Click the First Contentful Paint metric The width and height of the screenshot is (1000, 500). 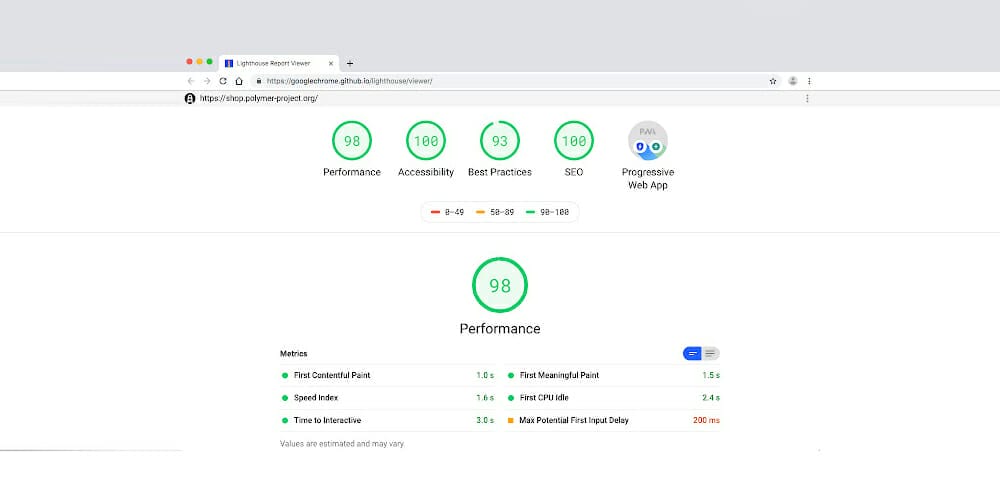[387, 375]
